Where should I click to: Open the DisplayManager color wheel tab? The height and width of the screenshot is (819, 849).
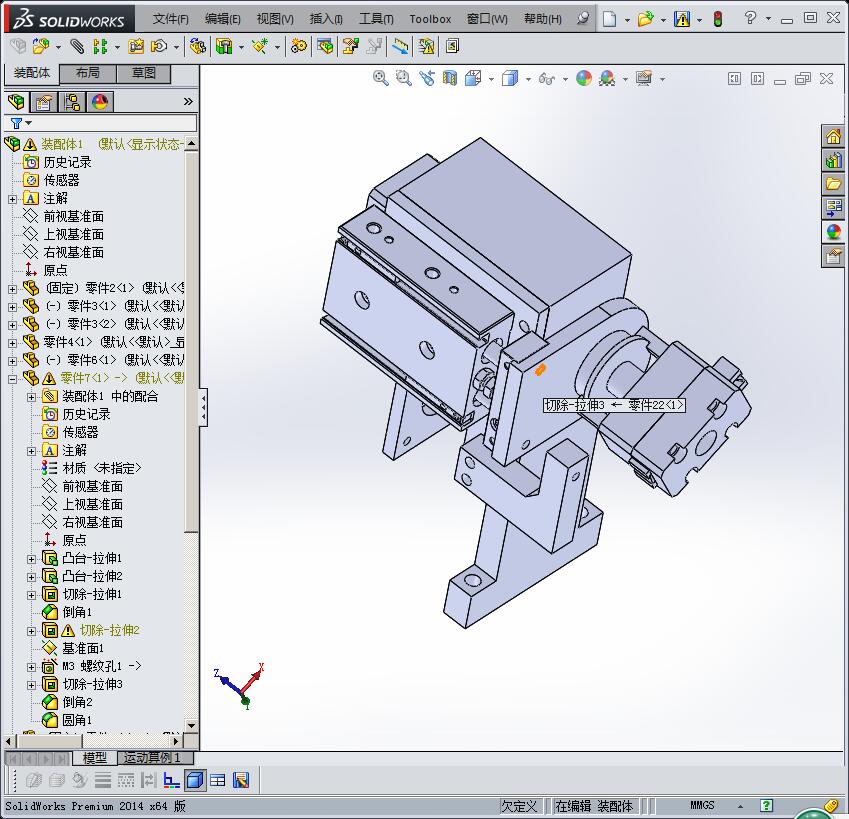[x=100, y=102]
